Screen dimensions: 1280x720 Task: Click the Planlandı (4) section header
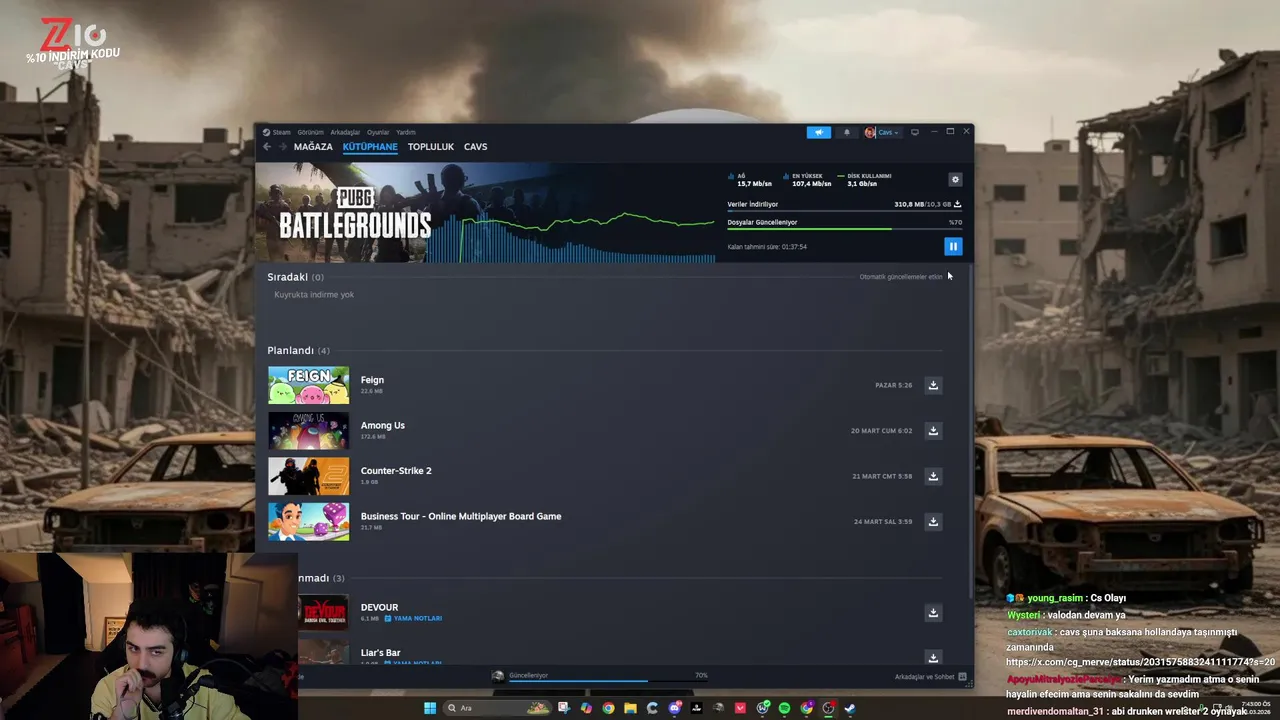pos(298,351)
